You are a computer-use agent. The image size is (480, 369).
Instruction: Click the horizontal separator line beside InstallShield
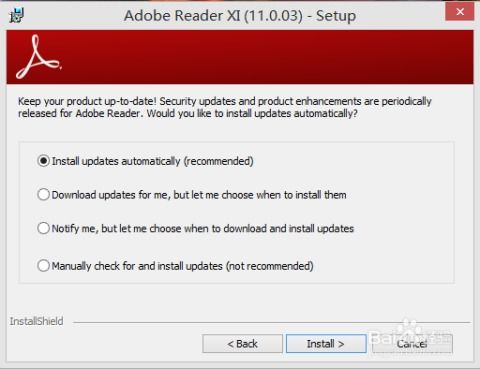pos(272,322)
